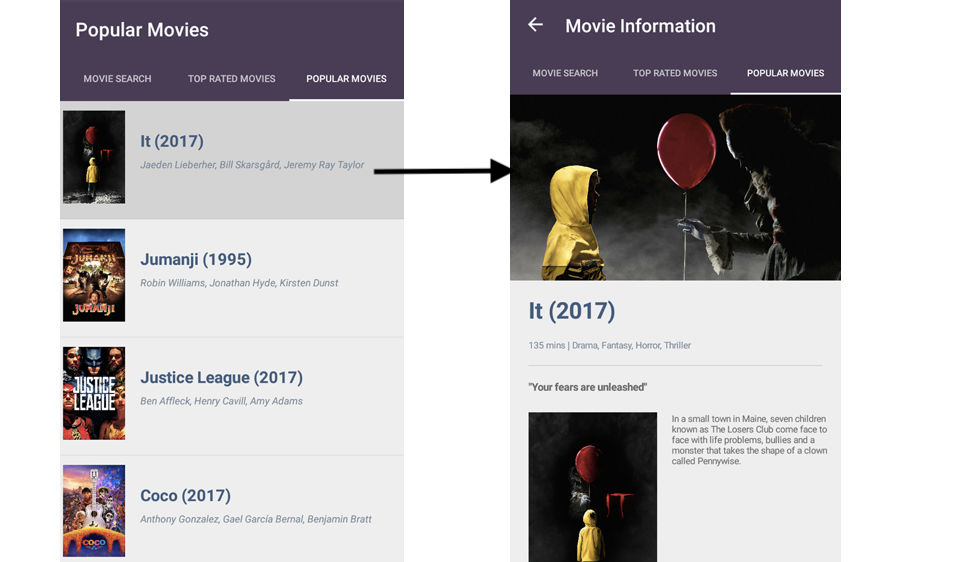Click the tagline "Your fears are unleashed"
Image resolution: width=958 pixels, height=562 pixels.
pos(588,387)
